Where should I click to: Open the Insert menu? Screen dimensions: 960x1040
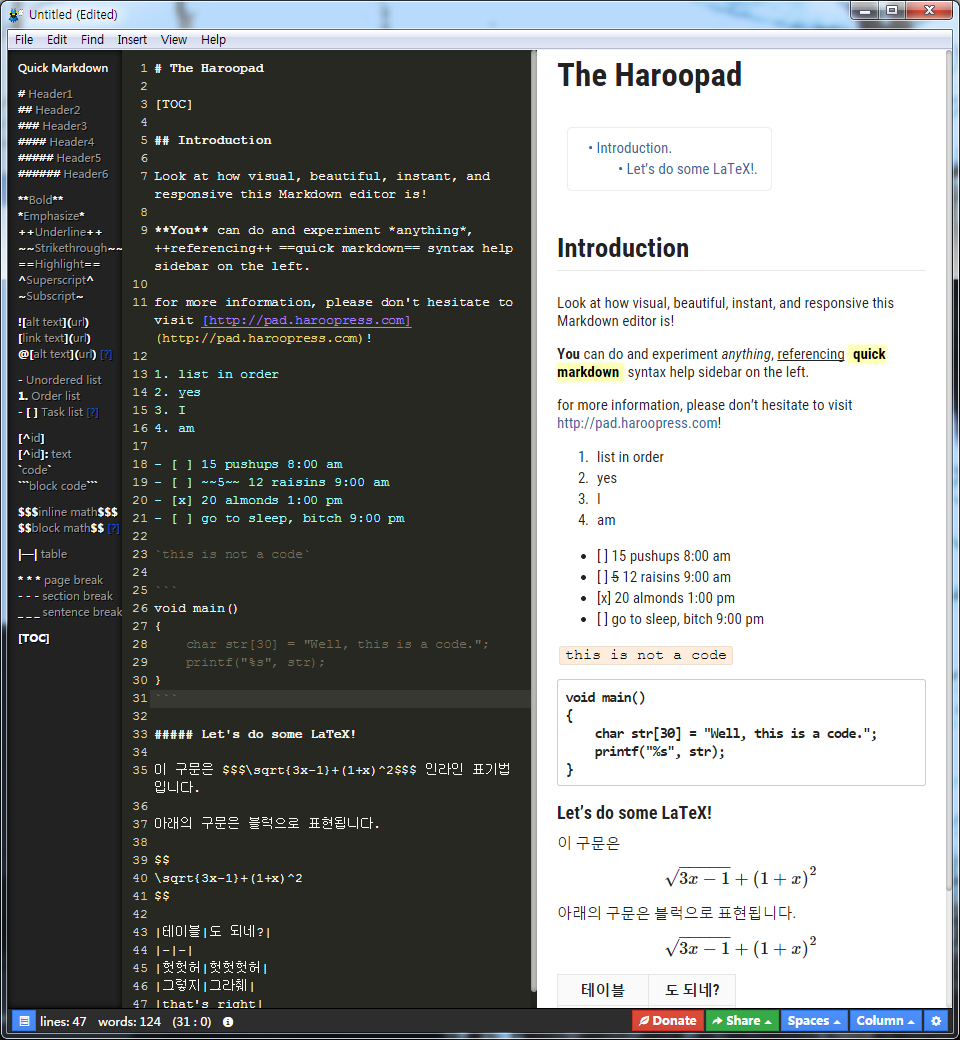click(132, 40)
